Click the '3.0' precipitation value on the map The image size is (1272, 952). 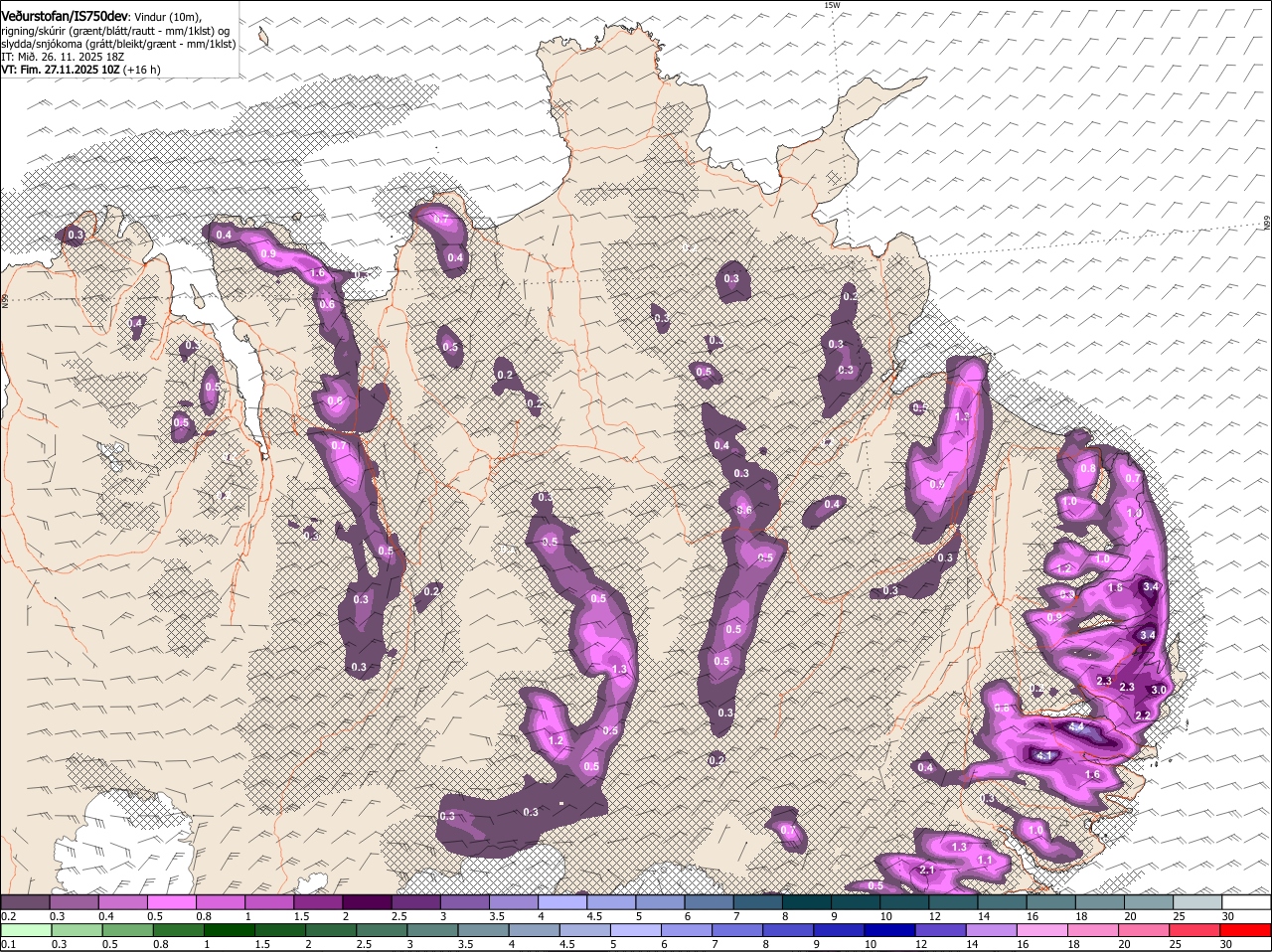tap(1158, 691)
